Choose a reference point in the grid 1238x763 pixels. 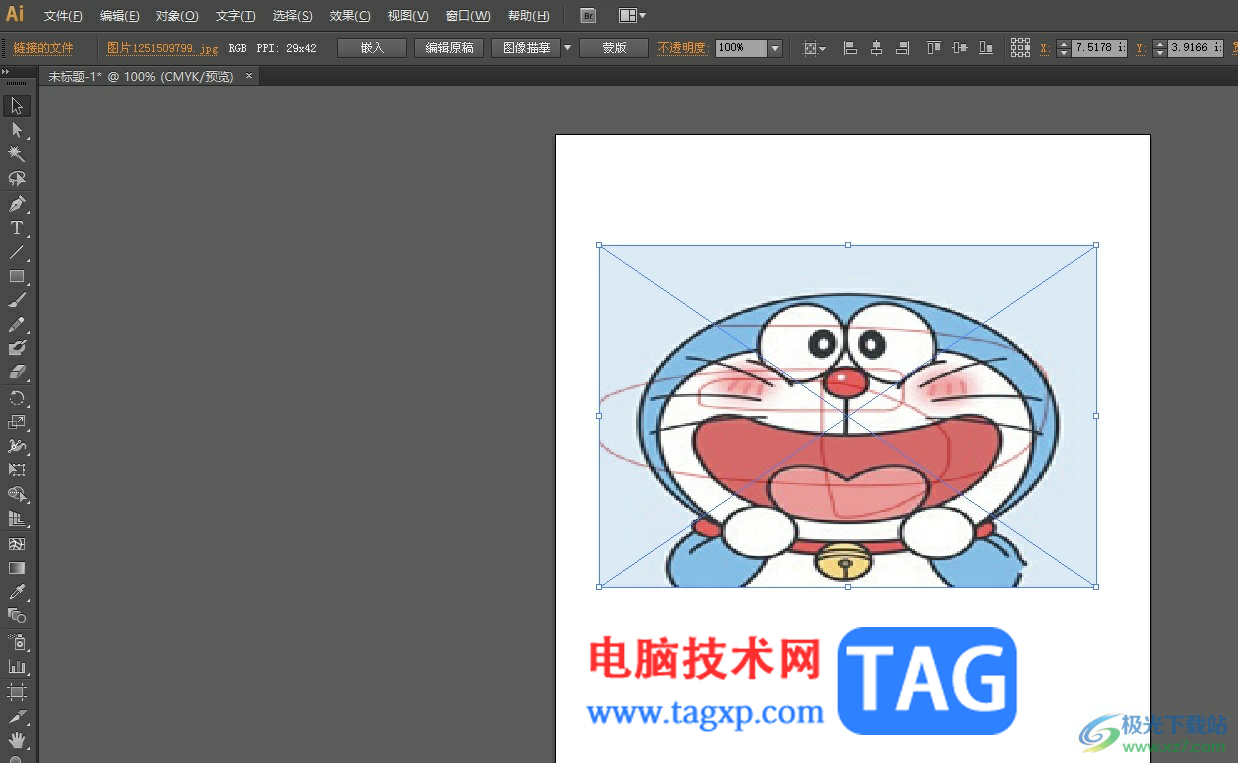click(1020, 48)
